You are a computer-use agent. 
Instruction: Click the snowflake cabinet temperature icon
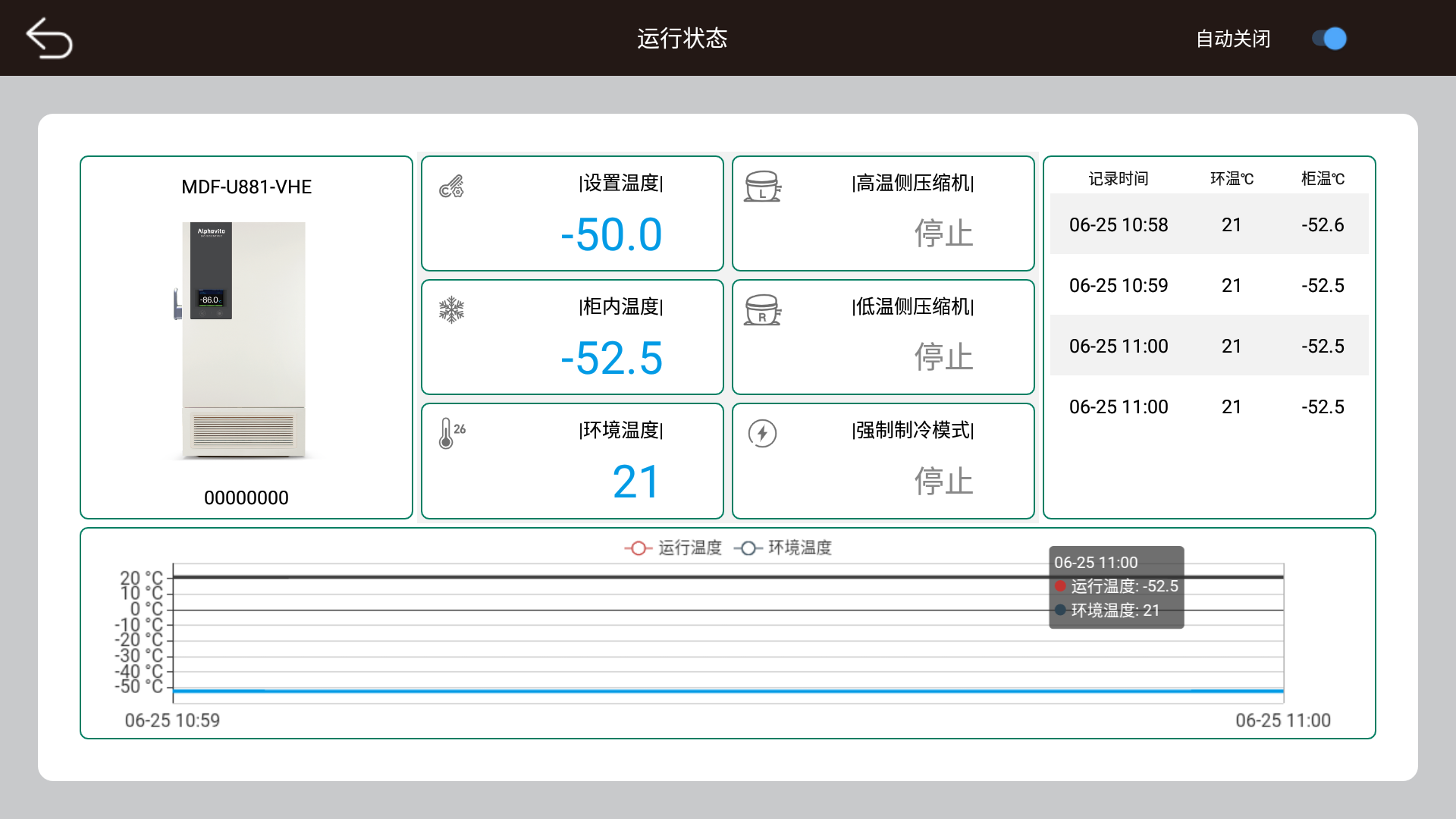[x=452, y=309]
